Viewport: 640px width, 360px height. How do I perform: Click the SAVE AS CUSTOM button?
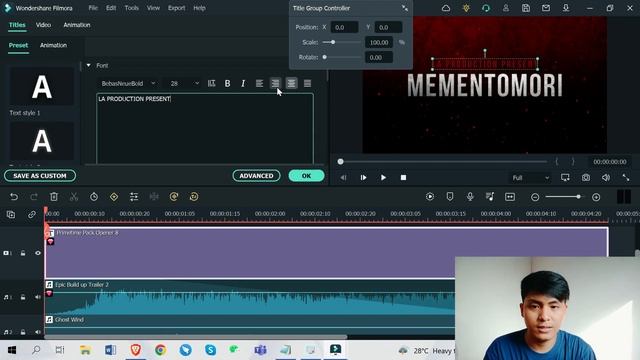(40, 176)
